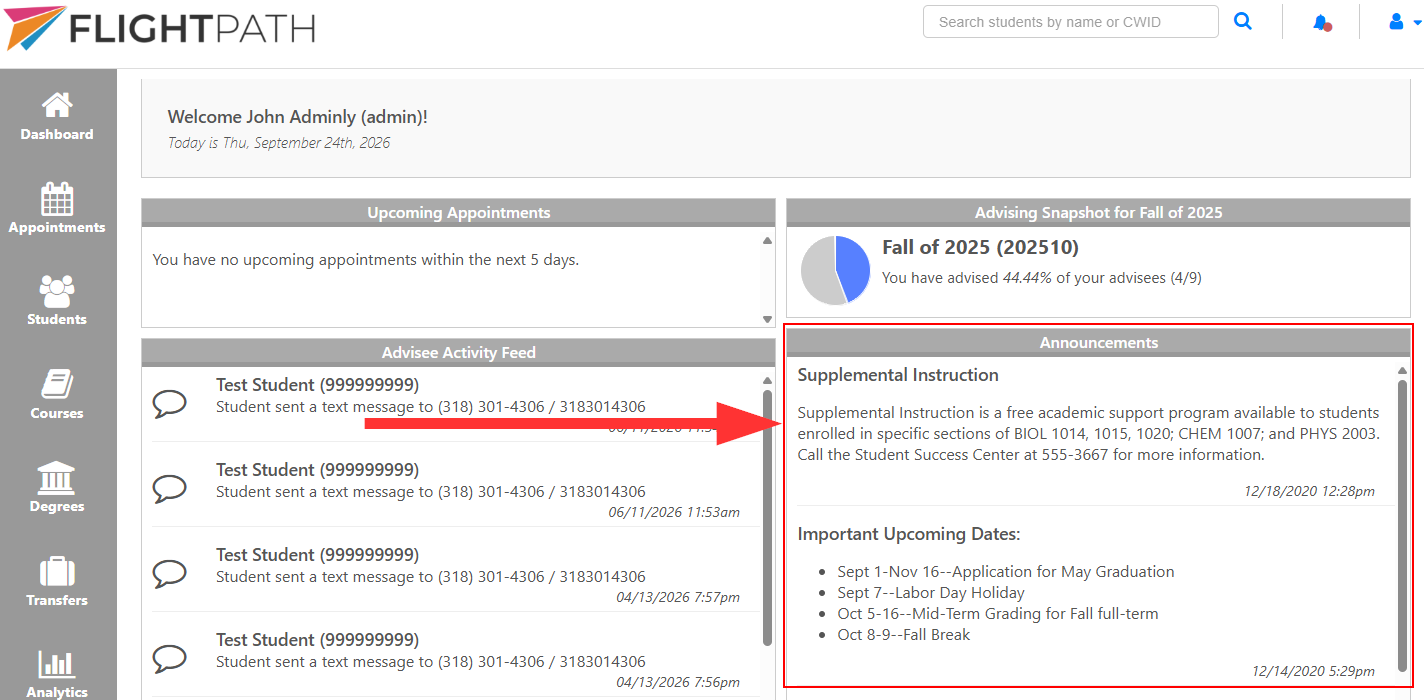Click 'Sept 1-Nov 16--Application for May Graduation'

[1006, 572]
